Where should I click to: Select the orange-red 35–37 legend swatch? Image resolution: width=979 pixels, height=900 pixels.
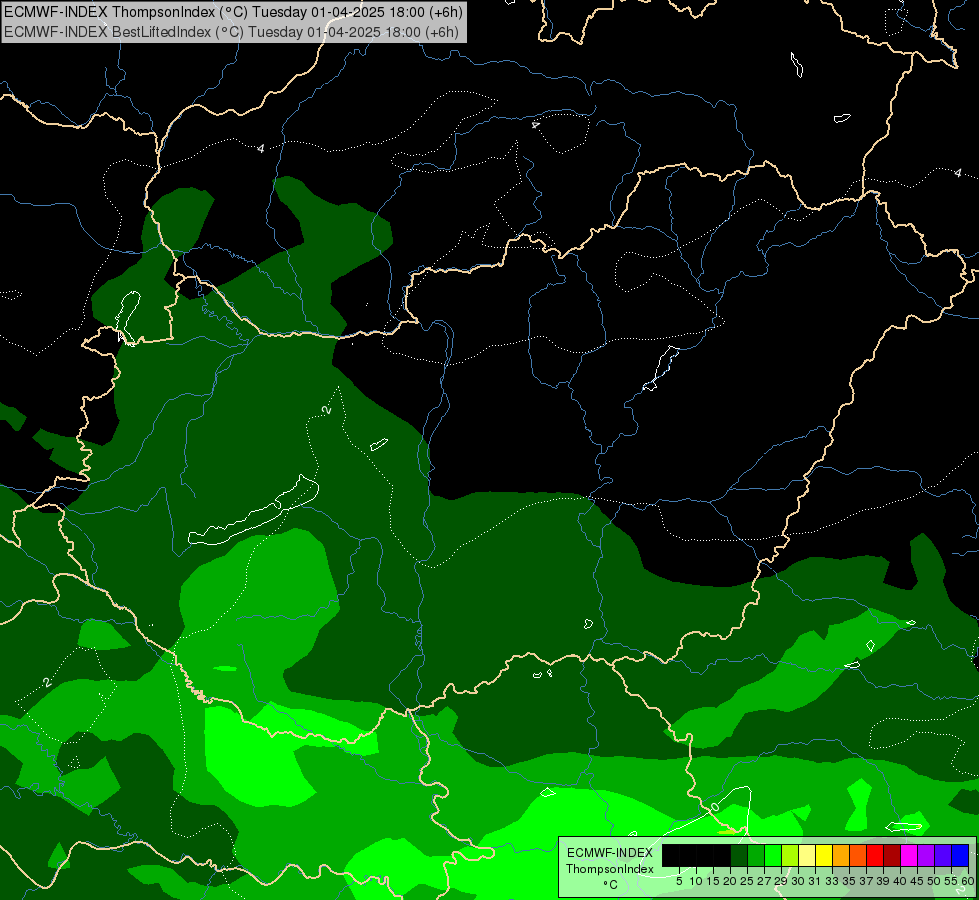[x=858, y=856]
